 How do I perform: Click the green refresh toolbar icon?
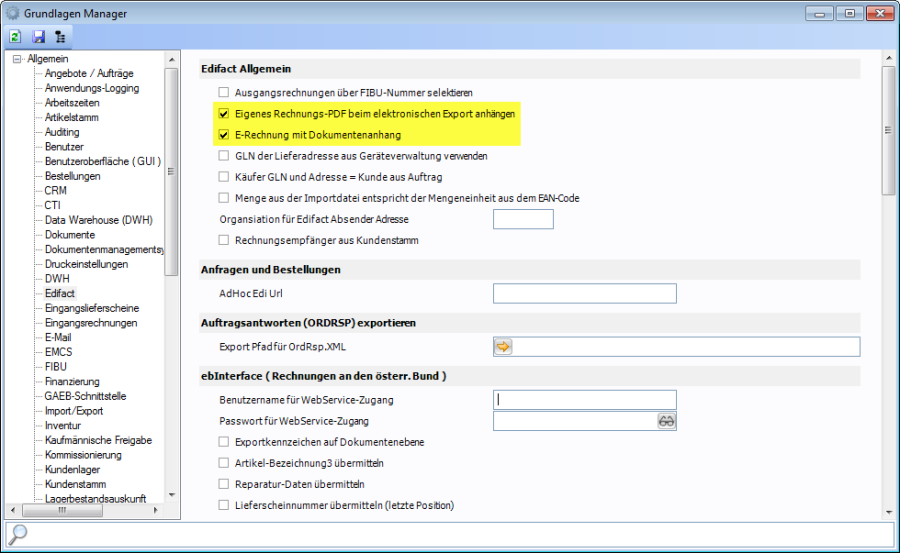coord(16,37)
